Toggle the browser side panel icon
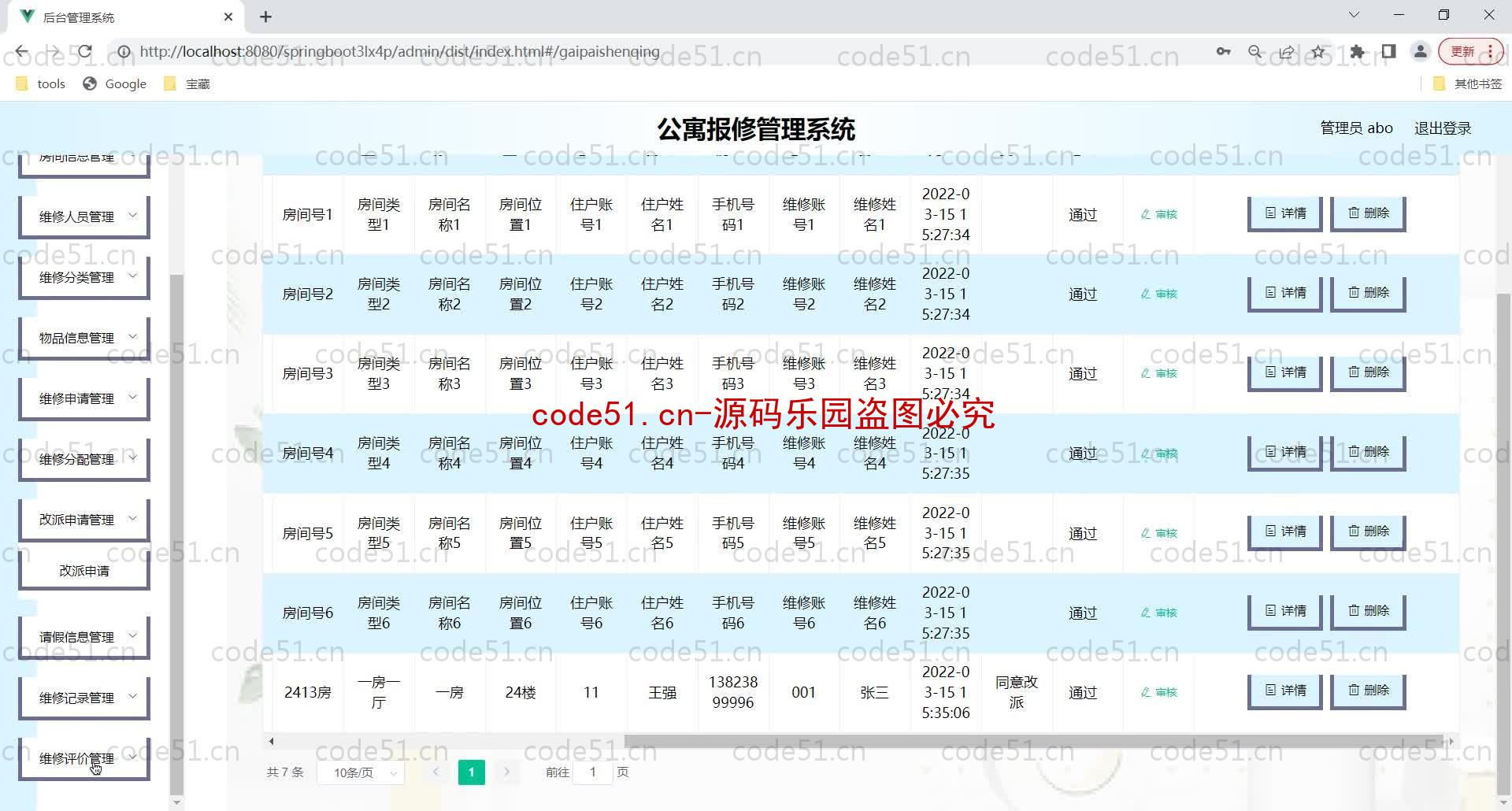 (1388, 52)
